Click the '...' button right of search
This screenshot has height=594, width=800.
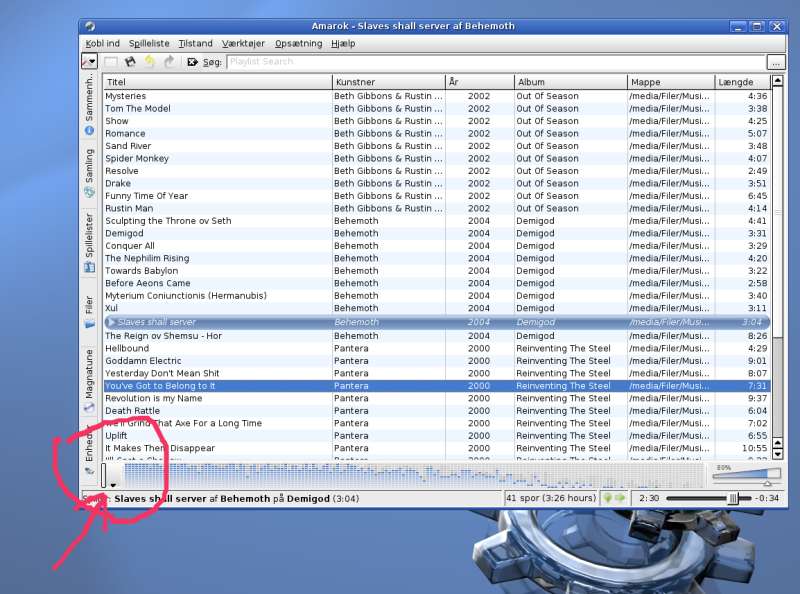coord(775,62)
